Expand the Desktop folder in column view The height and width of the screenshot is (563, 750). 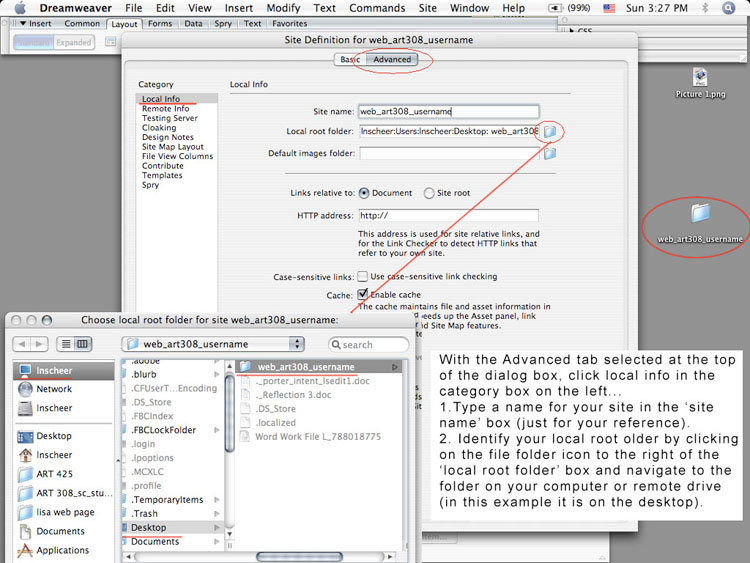(217, 528)
